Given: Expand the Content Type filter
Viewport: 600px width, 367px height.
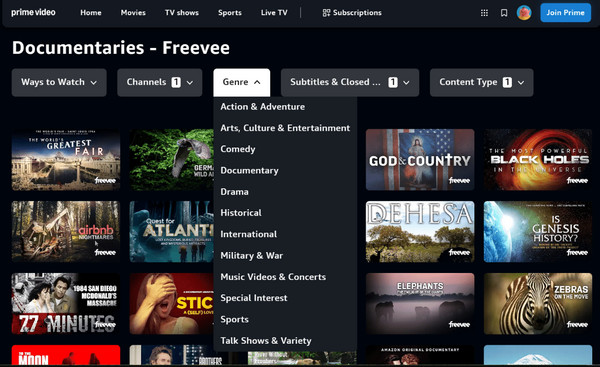Looking at the screenshot, I should (481, 82).
